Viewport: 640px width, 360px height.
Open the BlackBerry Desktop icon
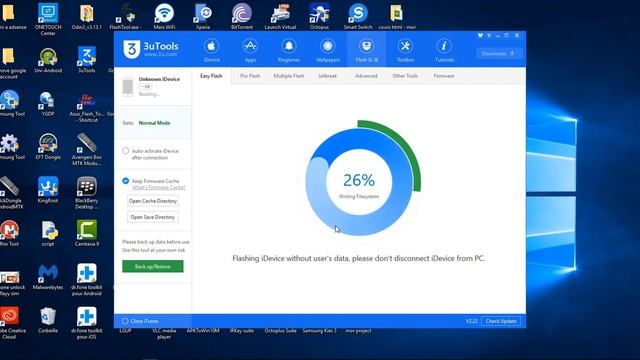click(87, 193)
